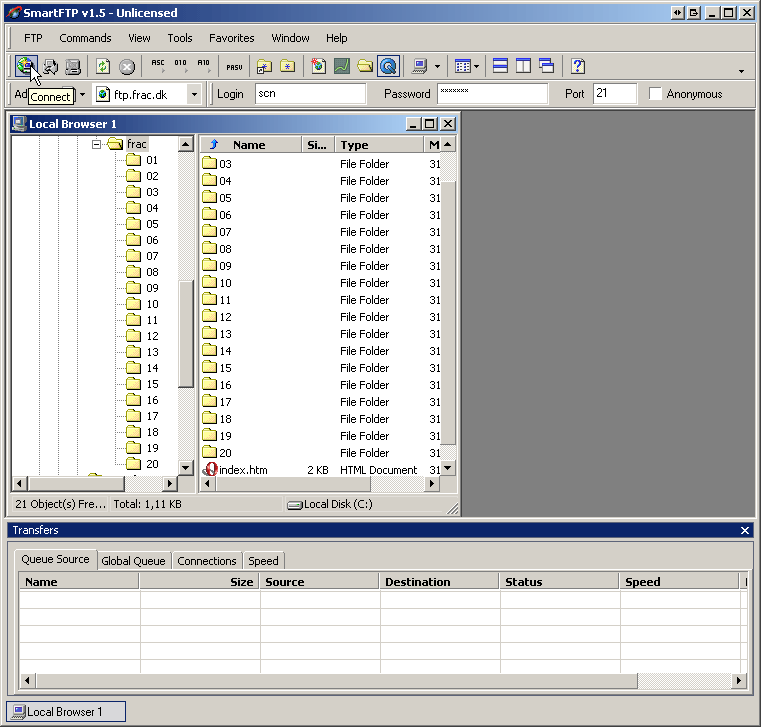Open the FTP menu
The image size is (761, 727).
pyautogui.click(x=33, y=38)
